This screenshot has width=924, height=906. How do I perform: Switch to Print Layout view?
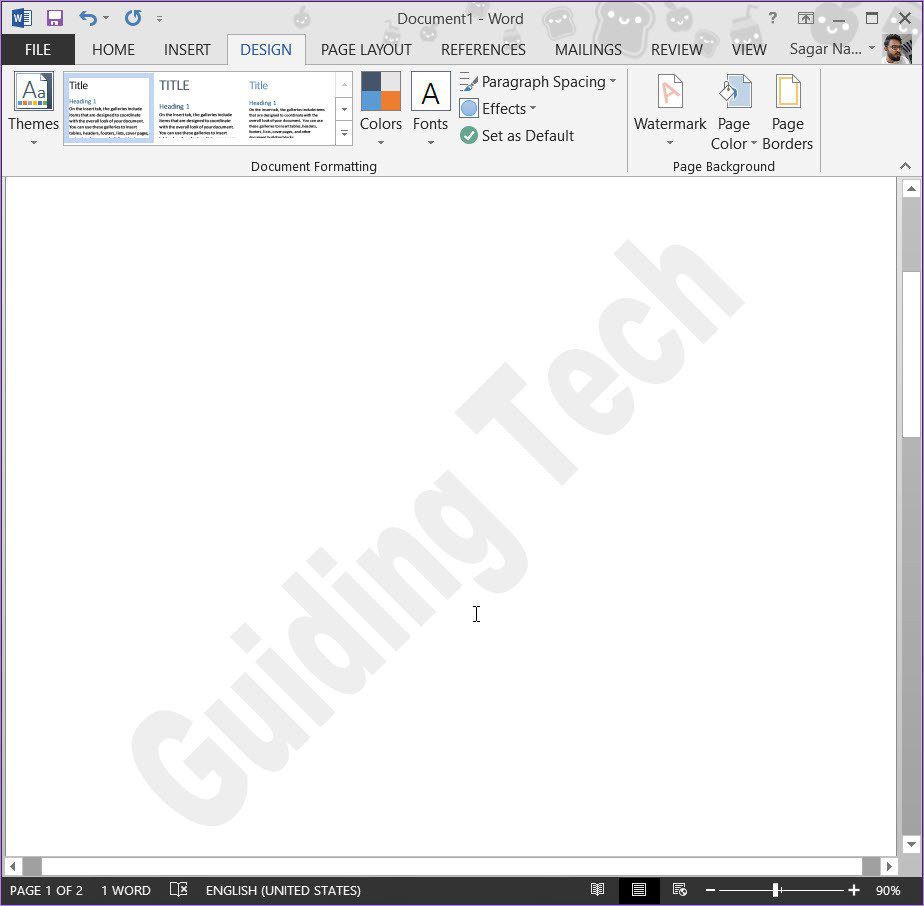638,889
